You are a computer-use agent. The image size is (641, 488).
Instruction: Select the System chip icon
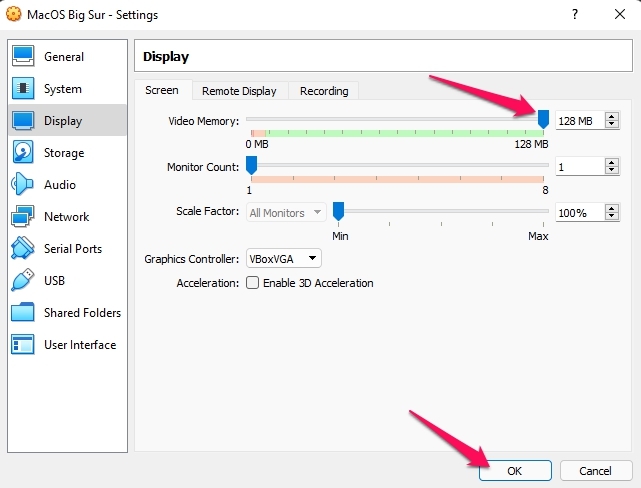coord(23,88)
